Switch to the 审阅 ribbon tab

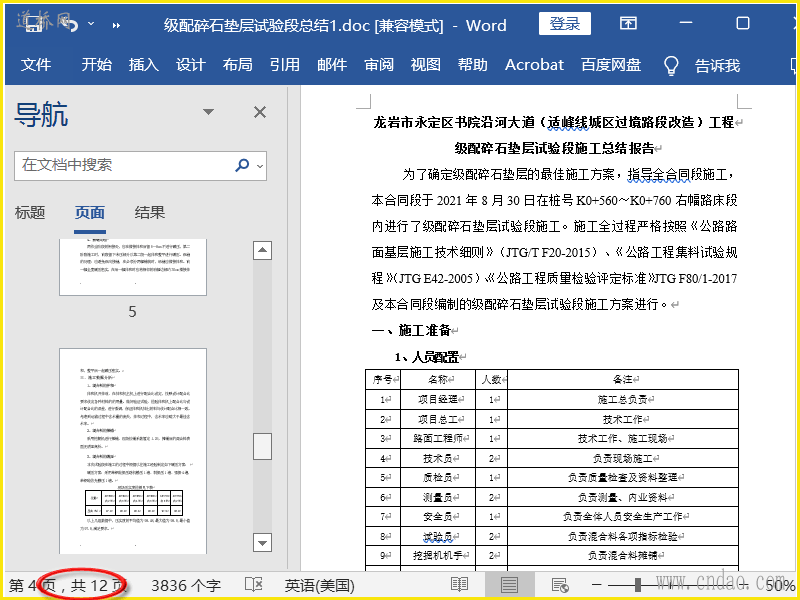click(379, 65)
